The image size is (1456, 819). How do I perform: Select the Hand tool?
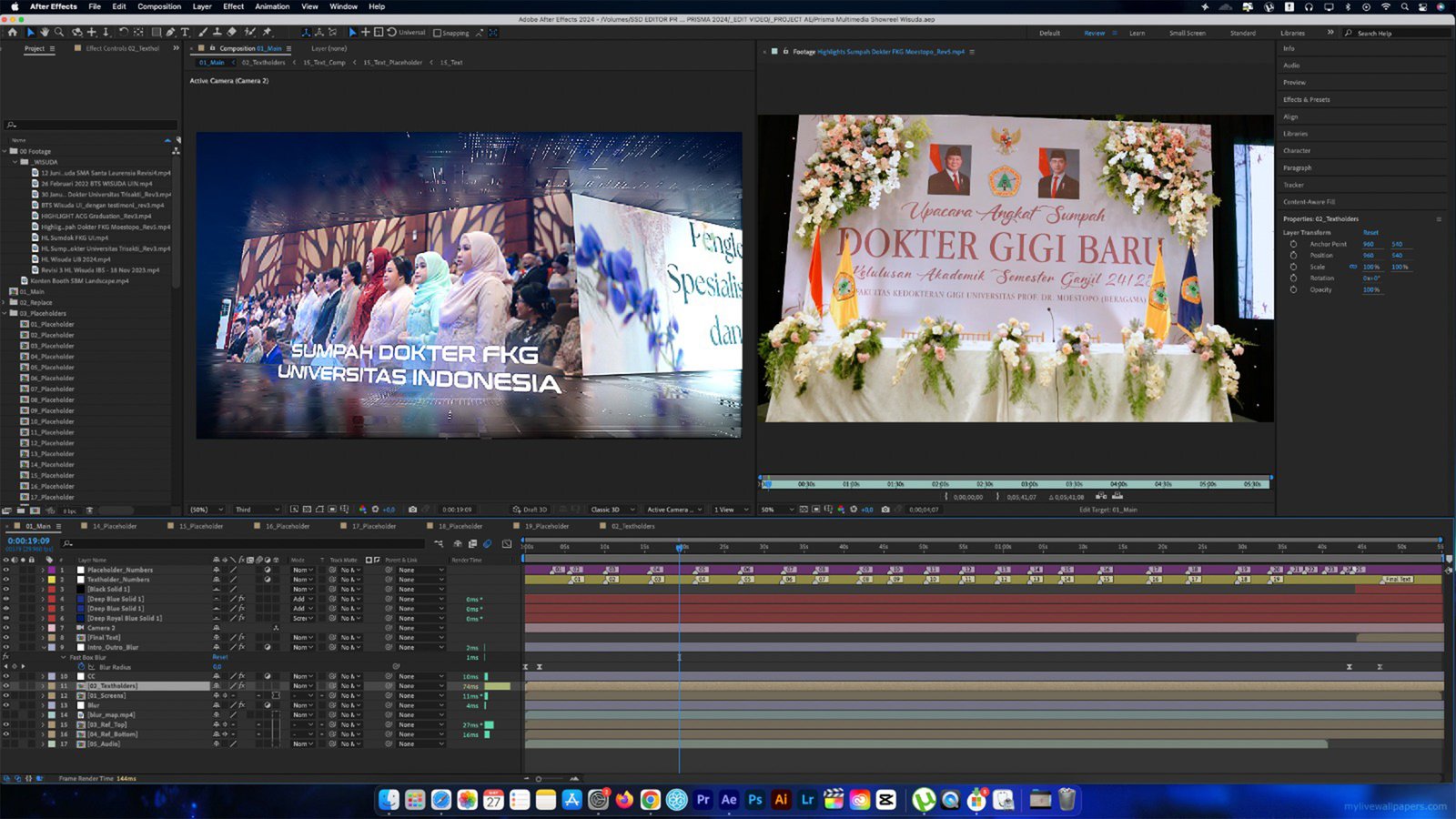coord(44,32)
